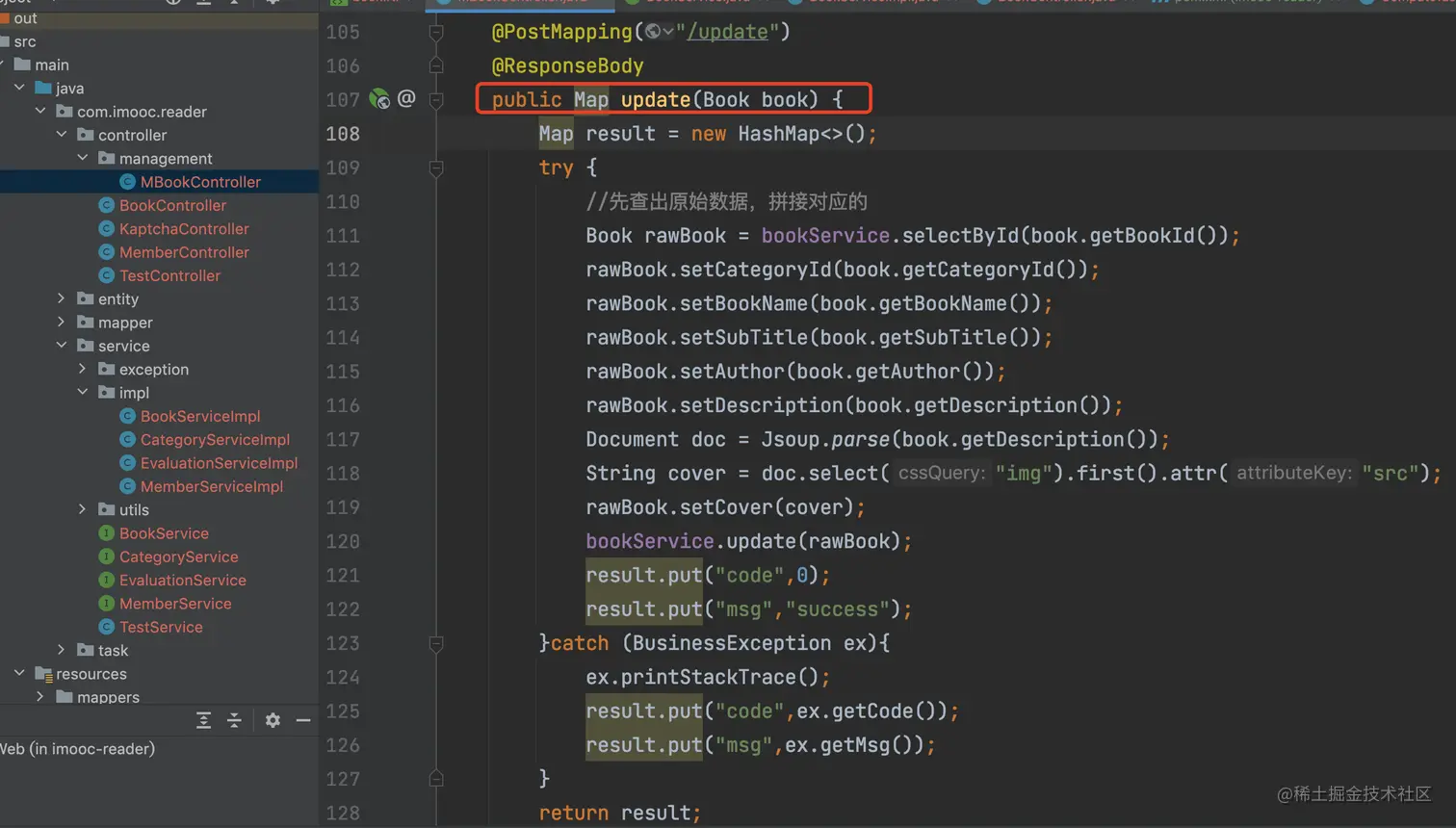Select the main folder in the project tree
1456x828 pixels.
tap(52, 65)
